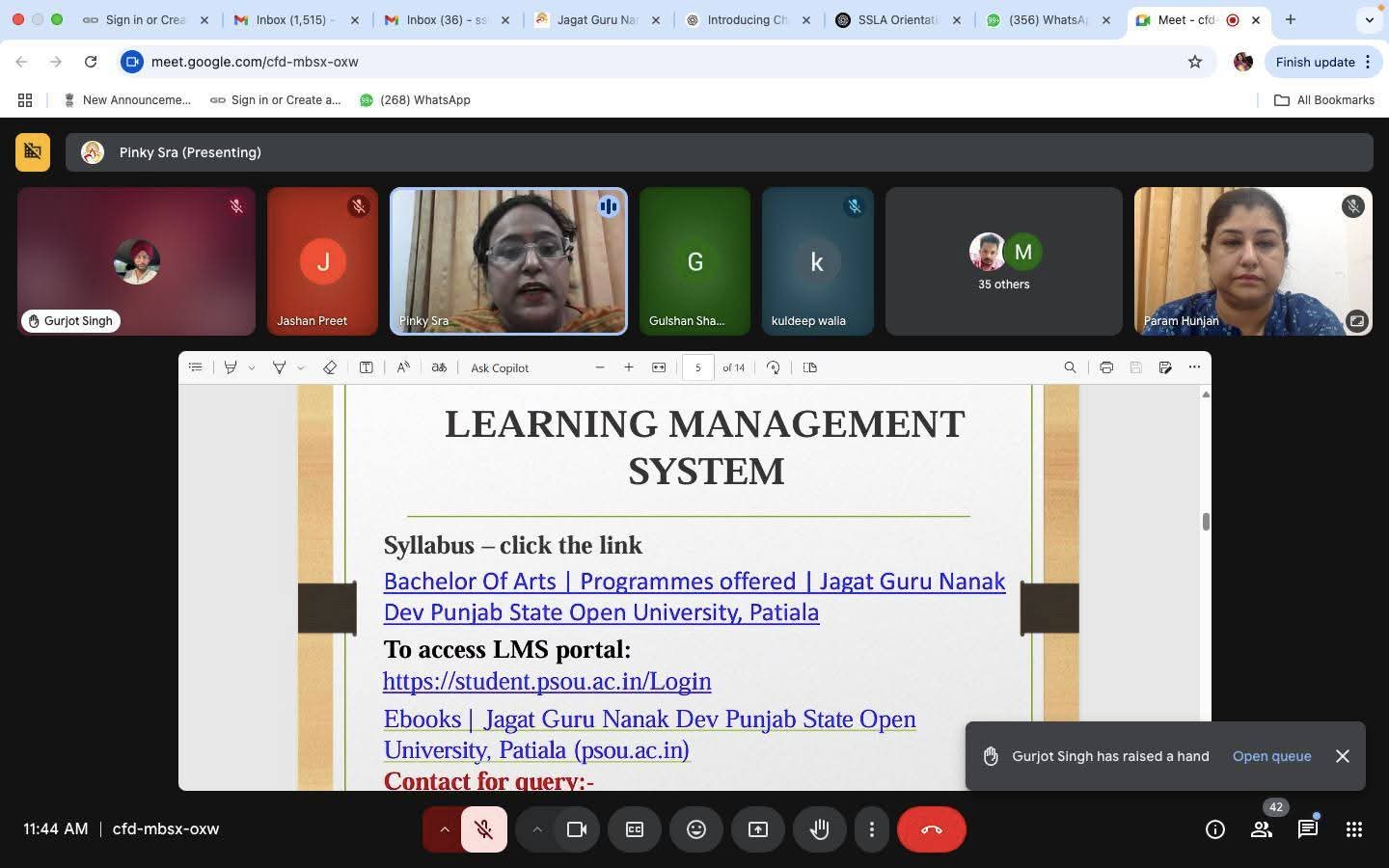Select Pinky Sra video tile

click(x=508, y=261)
